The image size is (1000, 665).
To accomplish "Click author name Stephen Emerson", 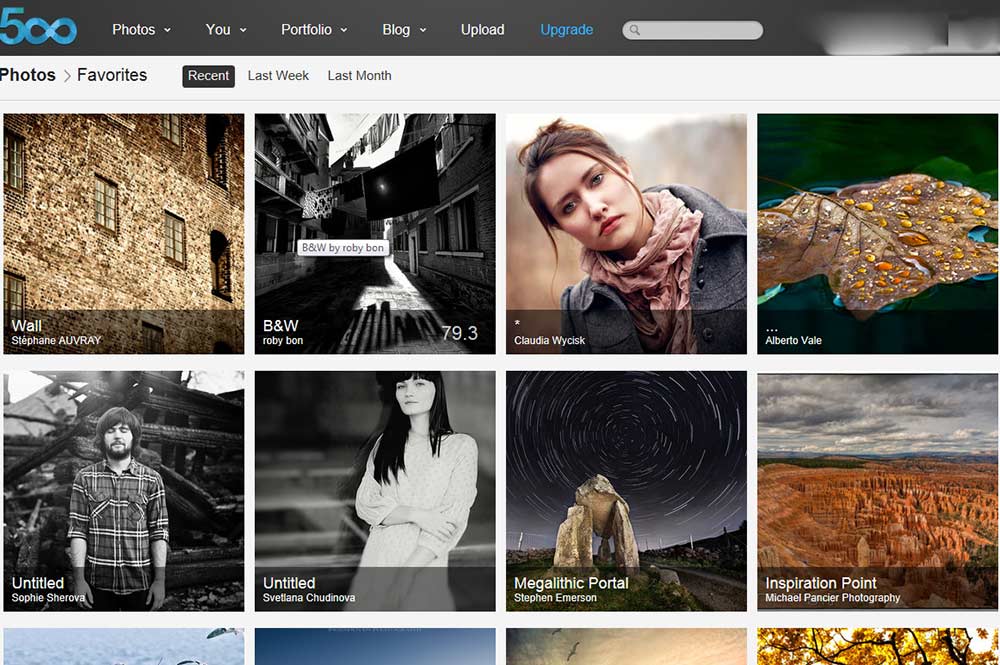I will point(555,598).
